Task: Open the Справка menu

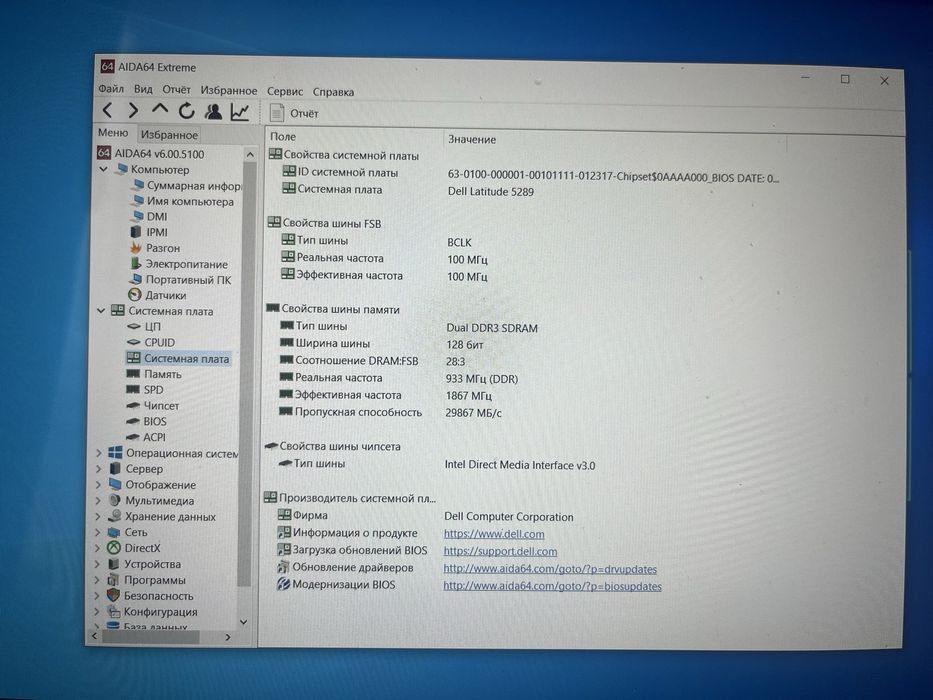Action: (x=333, y=92)
